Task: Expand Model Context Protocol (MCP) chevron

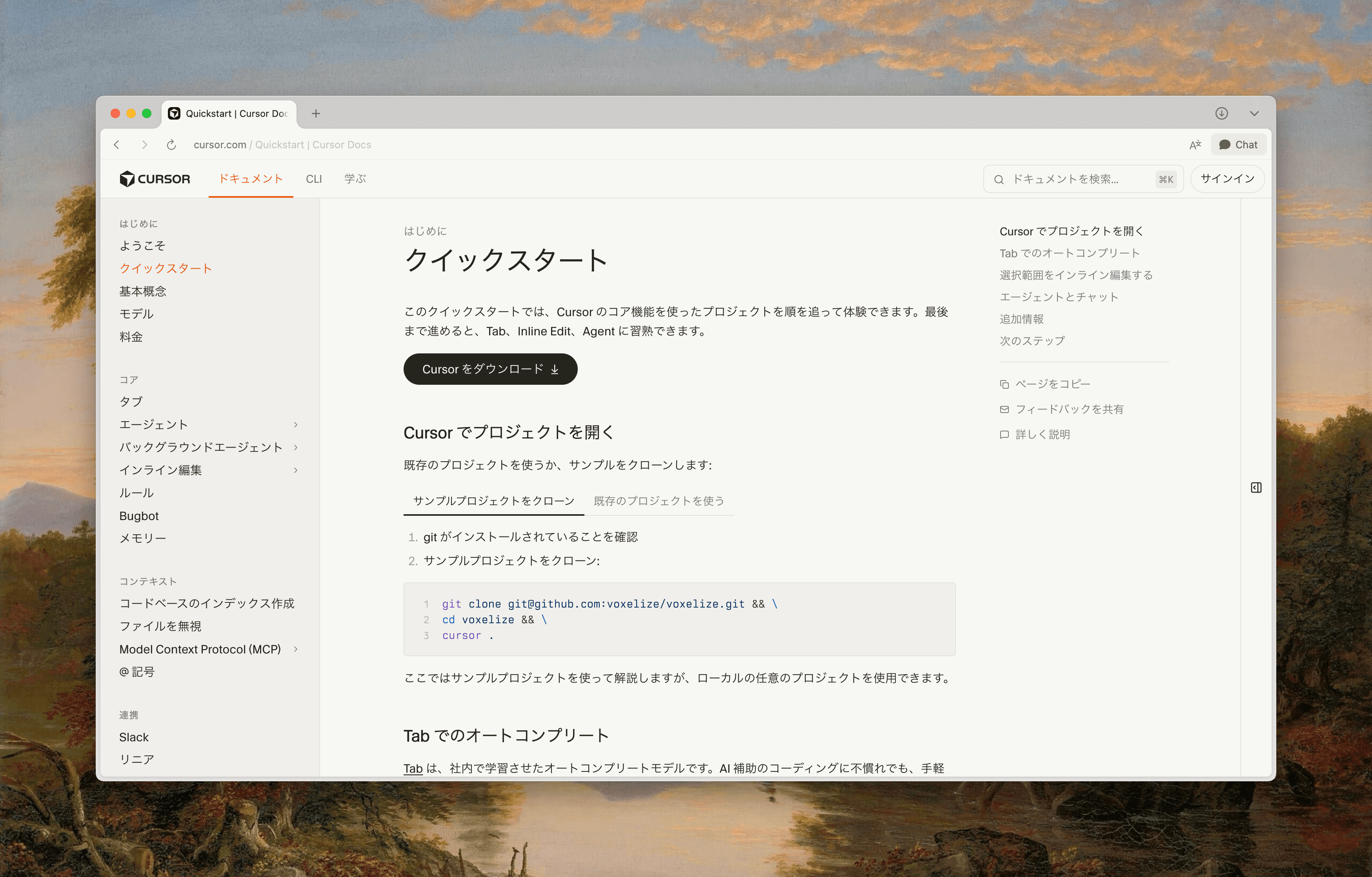Action: tap(295, 649)
